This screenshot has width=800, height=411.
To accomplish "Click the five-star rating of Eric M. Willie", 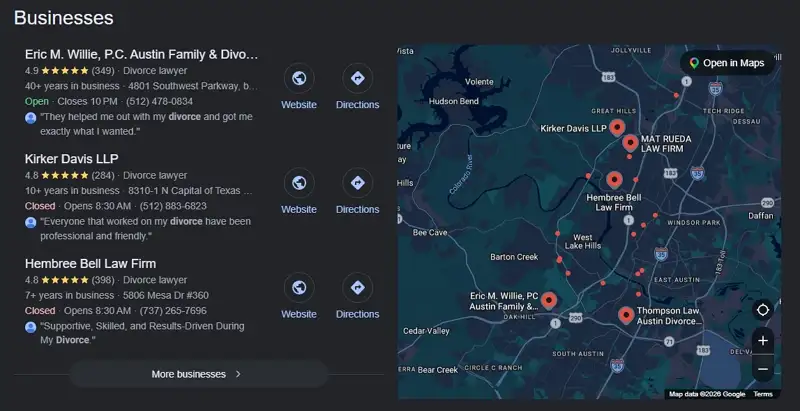I will [x=65, y=70].
